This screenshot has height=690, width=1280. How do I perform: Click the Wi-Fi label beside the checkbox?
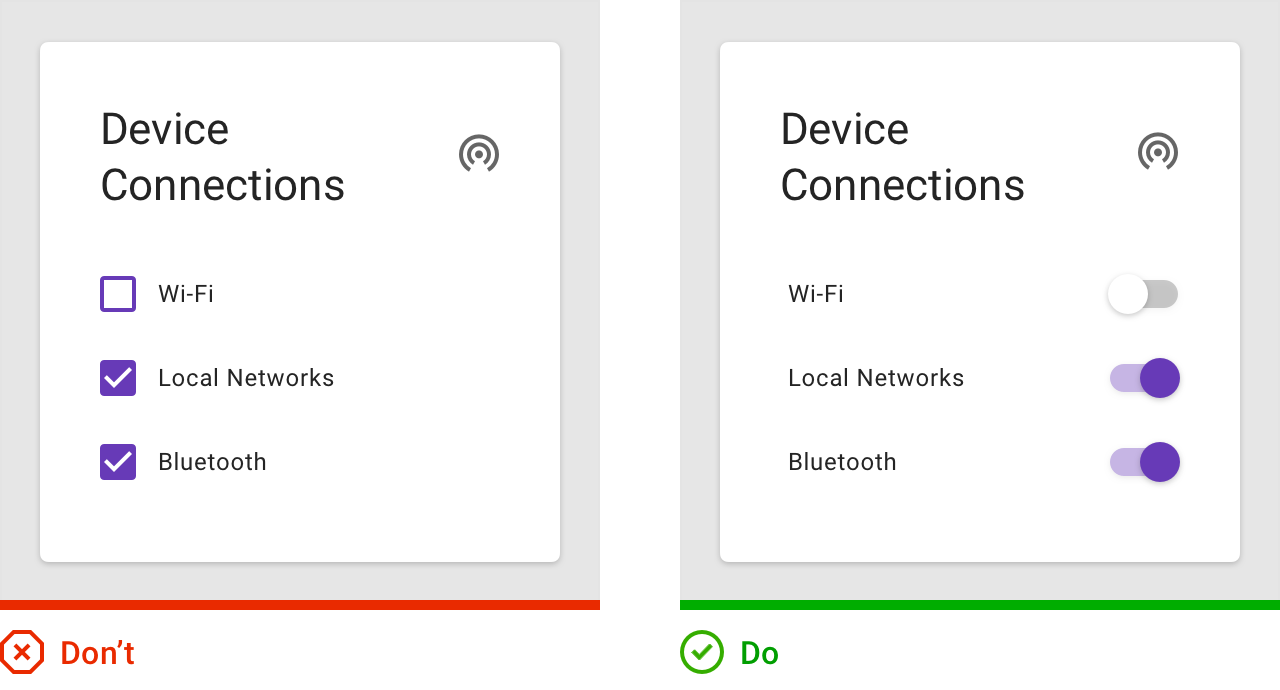pos(186,294)
